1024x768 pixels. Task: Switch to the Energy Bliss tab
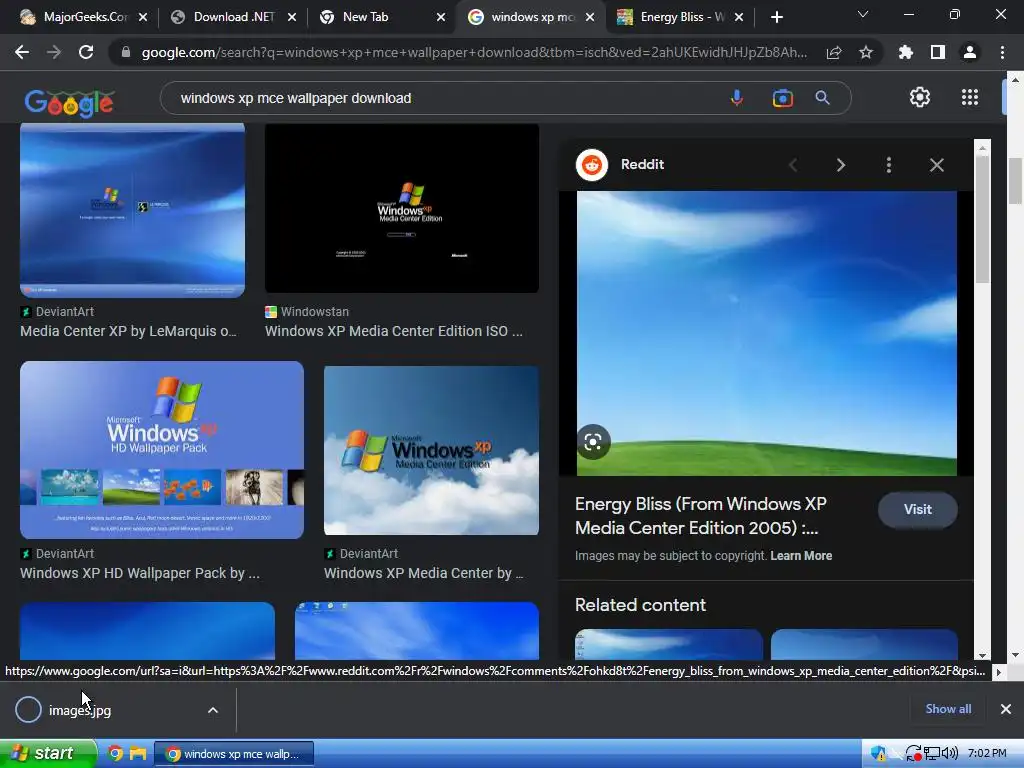click(673, 17)
